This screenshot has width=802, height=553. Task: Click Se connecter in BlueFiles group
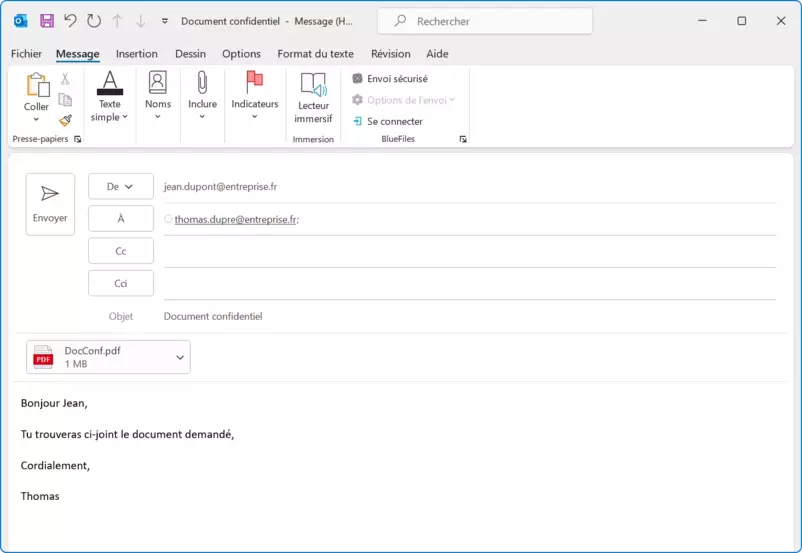click(388, 122)
